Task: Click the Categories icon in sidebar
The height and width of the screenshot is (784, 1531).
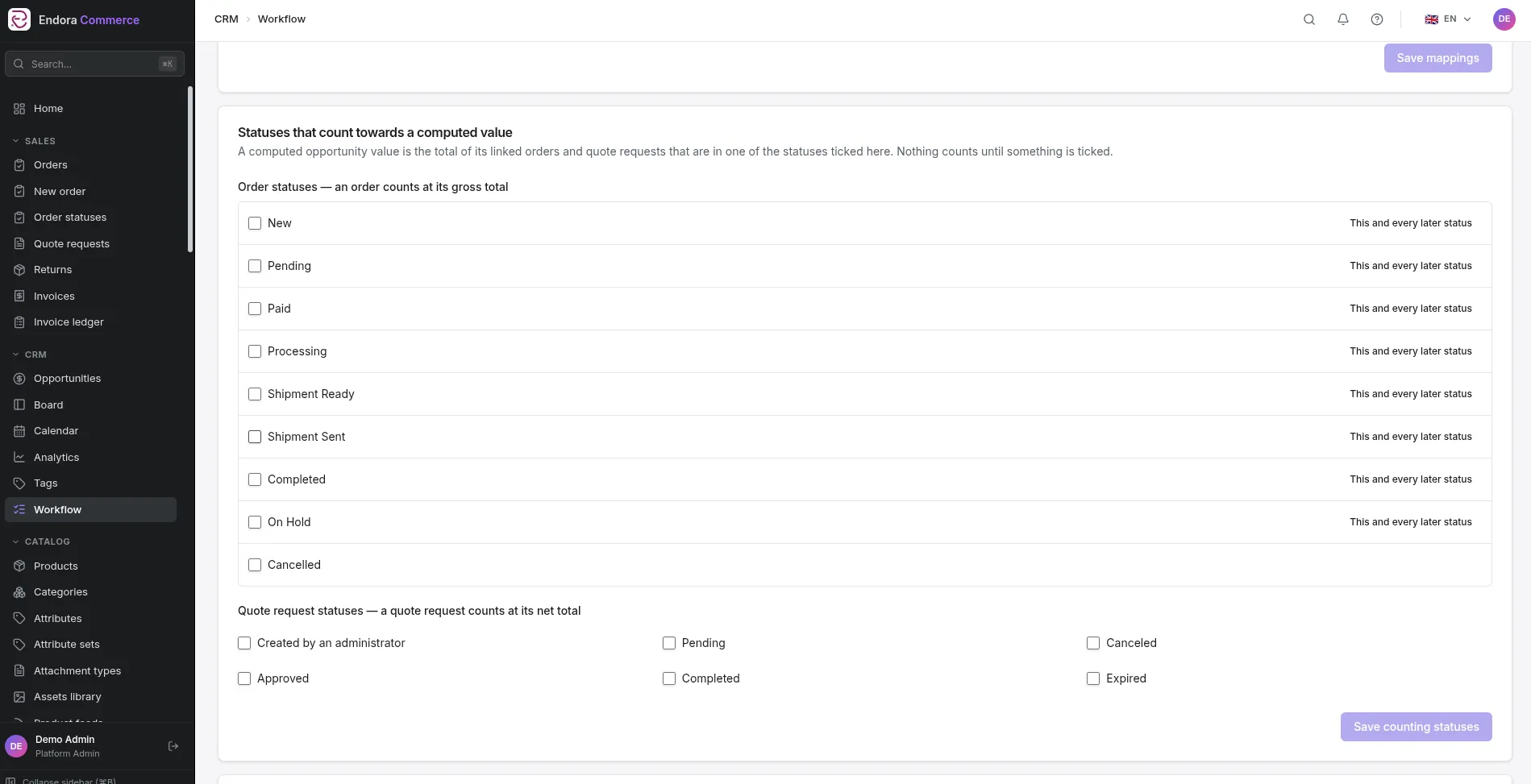Action: coord(19,592)
